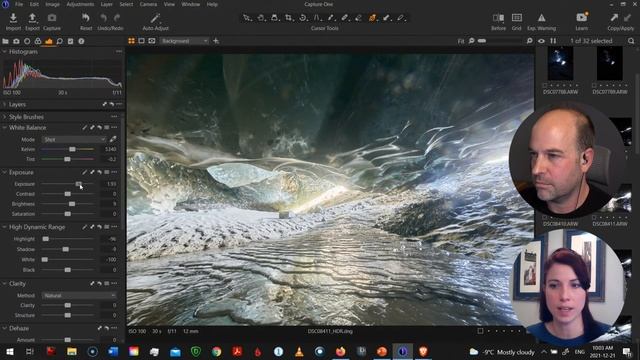Collapse the Histogram panel
Image resolution: width=640 pixels, height=360 pixels.
[x=4, y=52]
